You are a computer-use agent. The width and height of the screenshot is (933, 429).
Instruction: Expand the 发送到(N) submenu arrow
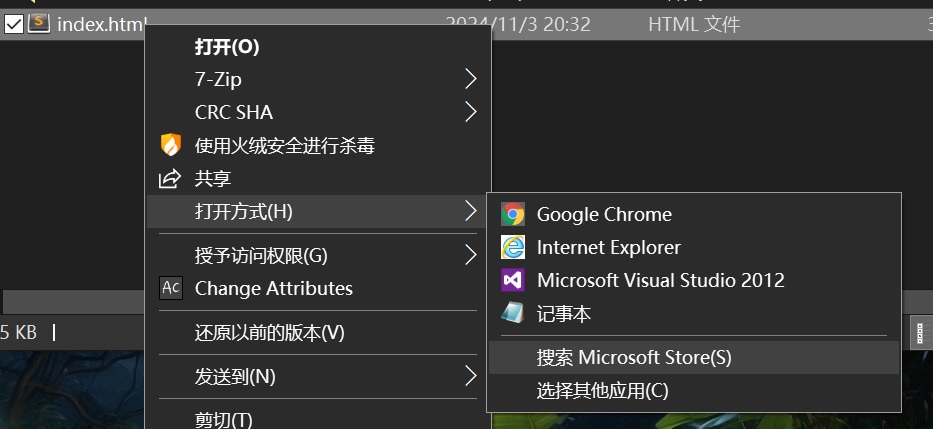coord(471,376)
